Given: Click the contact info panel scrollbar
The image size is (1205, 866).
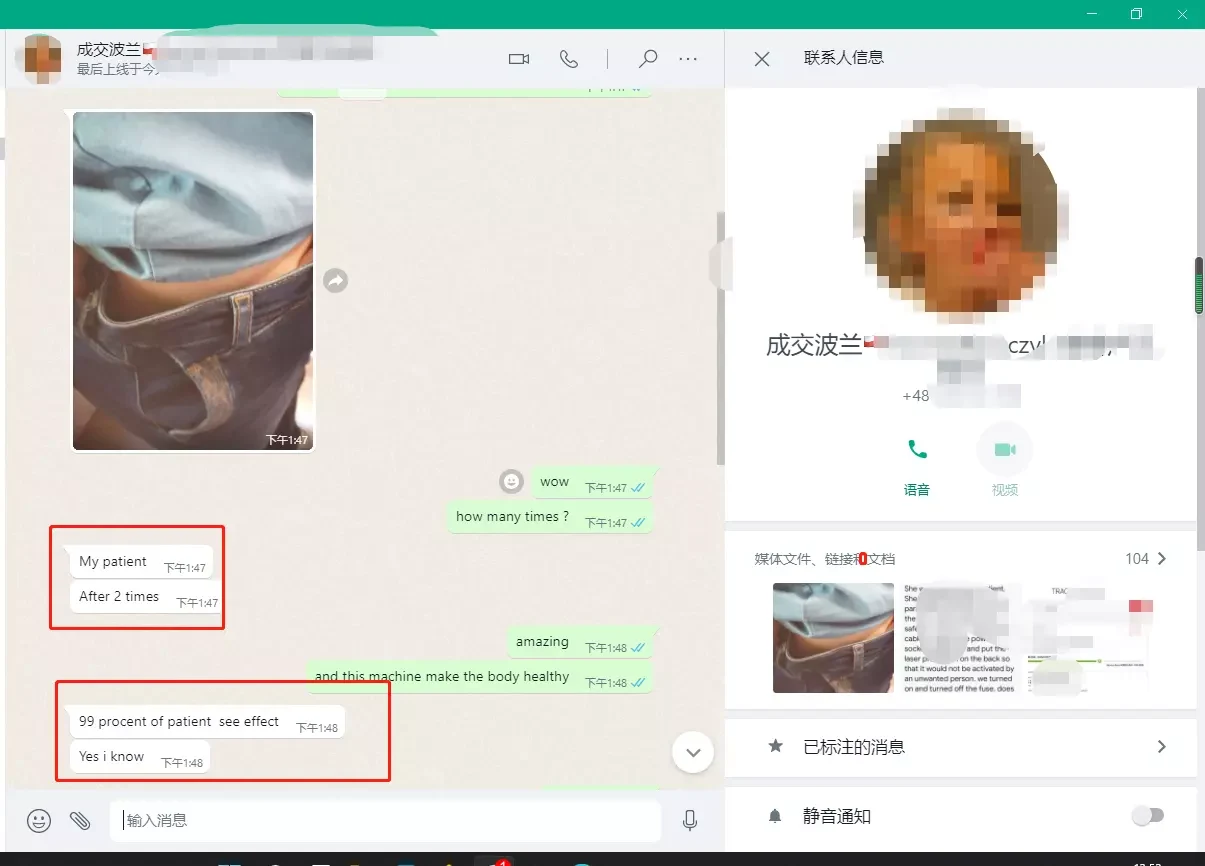Looking at the screenshot, I should coord(1199,286).
